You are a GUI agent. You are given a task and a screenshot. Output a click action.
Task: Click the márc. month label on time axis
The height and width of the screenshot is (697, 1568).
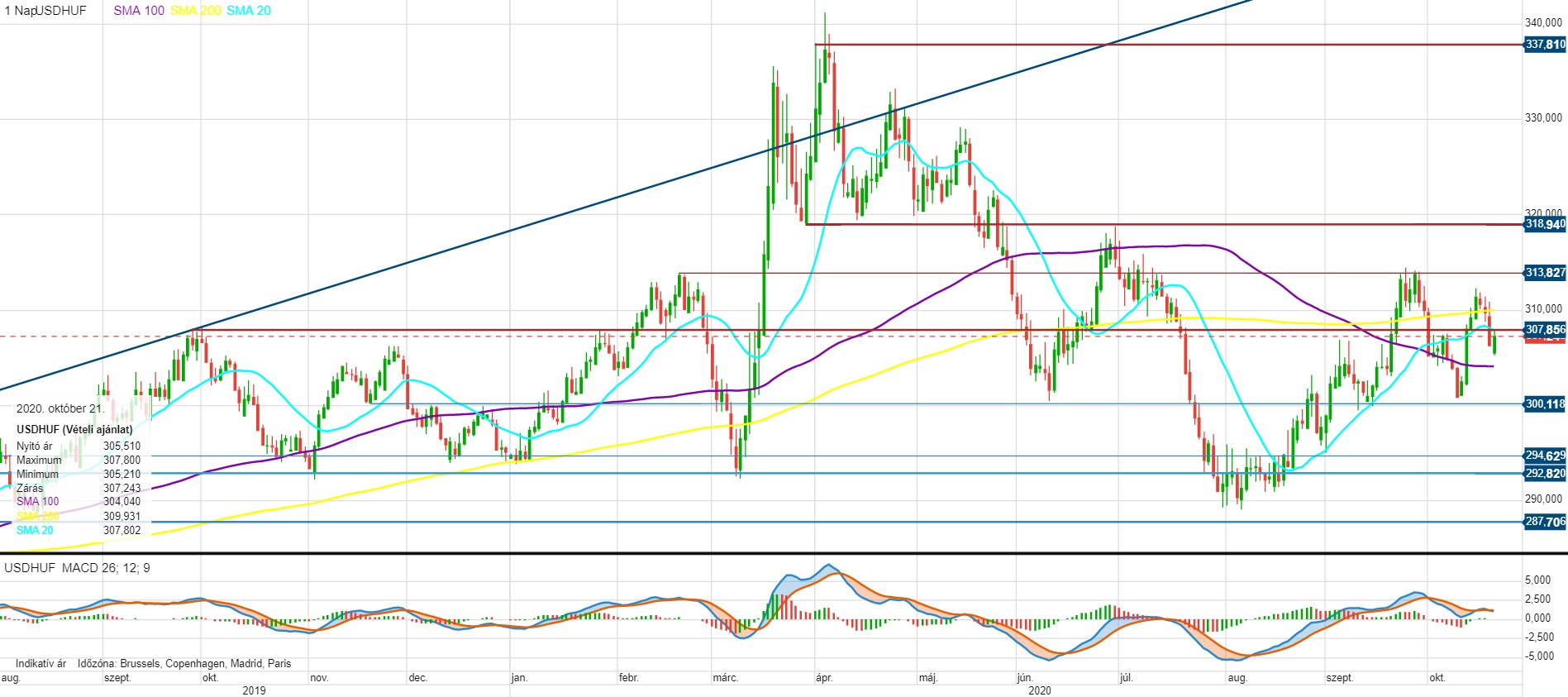click(x=725, y=678)
